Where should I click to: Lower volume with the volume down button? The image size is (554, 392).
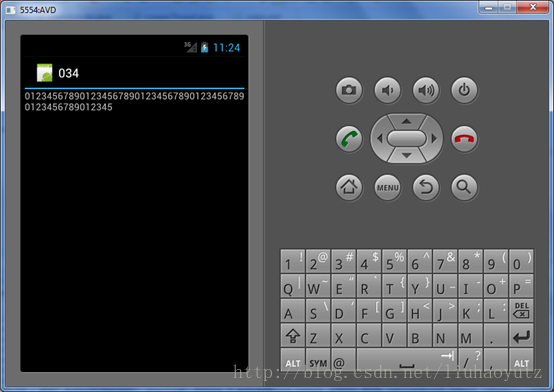[387, 90]
